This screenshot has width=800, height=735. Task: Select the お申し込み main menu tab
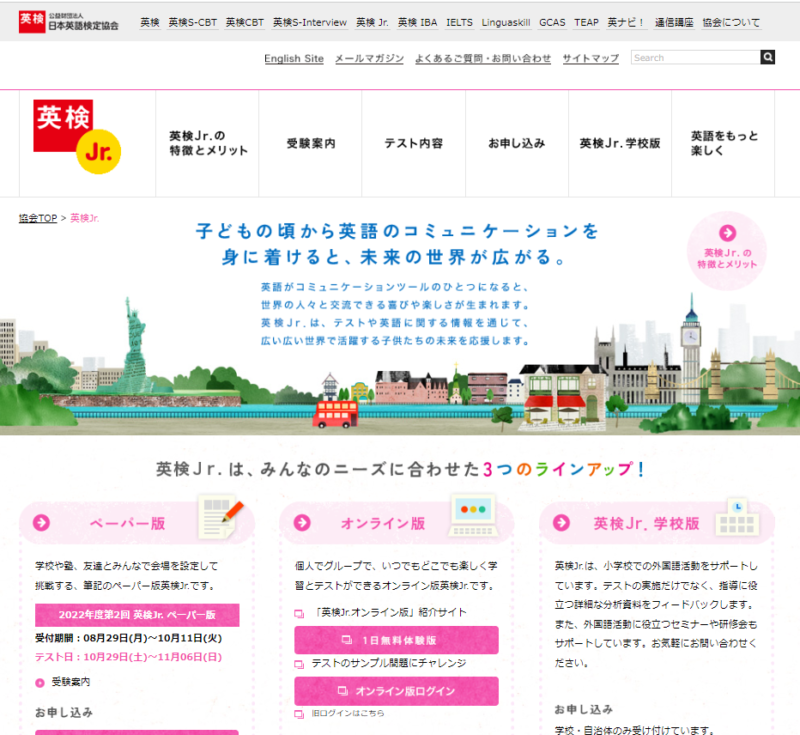(x=517, y=143)
